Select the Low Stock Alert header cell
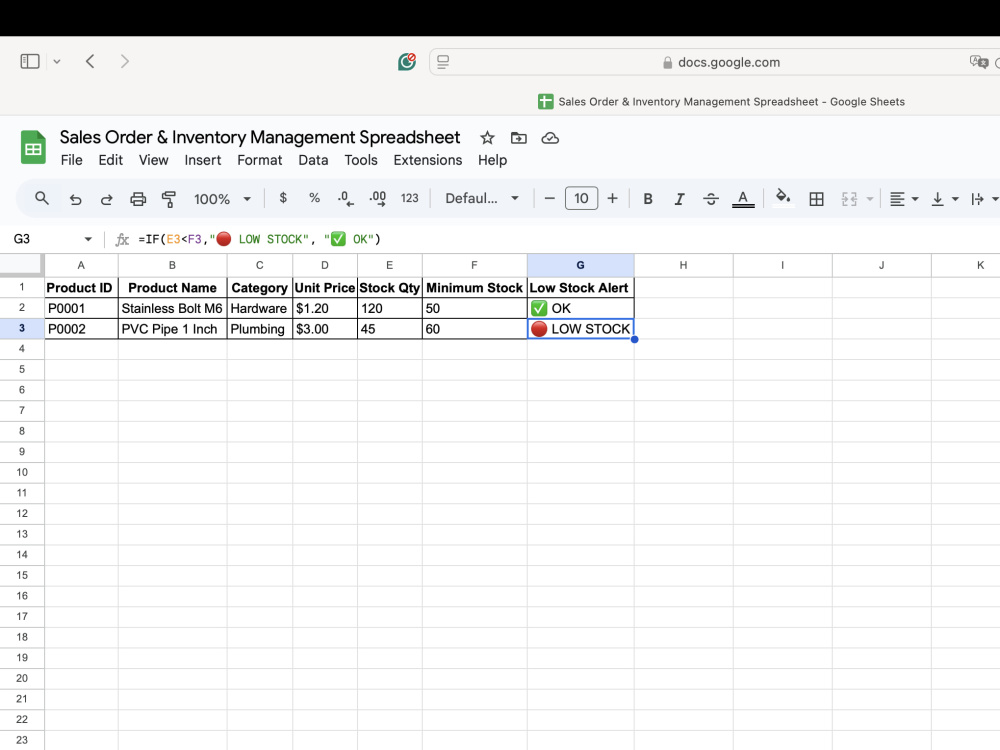 [x=580, y=288]
